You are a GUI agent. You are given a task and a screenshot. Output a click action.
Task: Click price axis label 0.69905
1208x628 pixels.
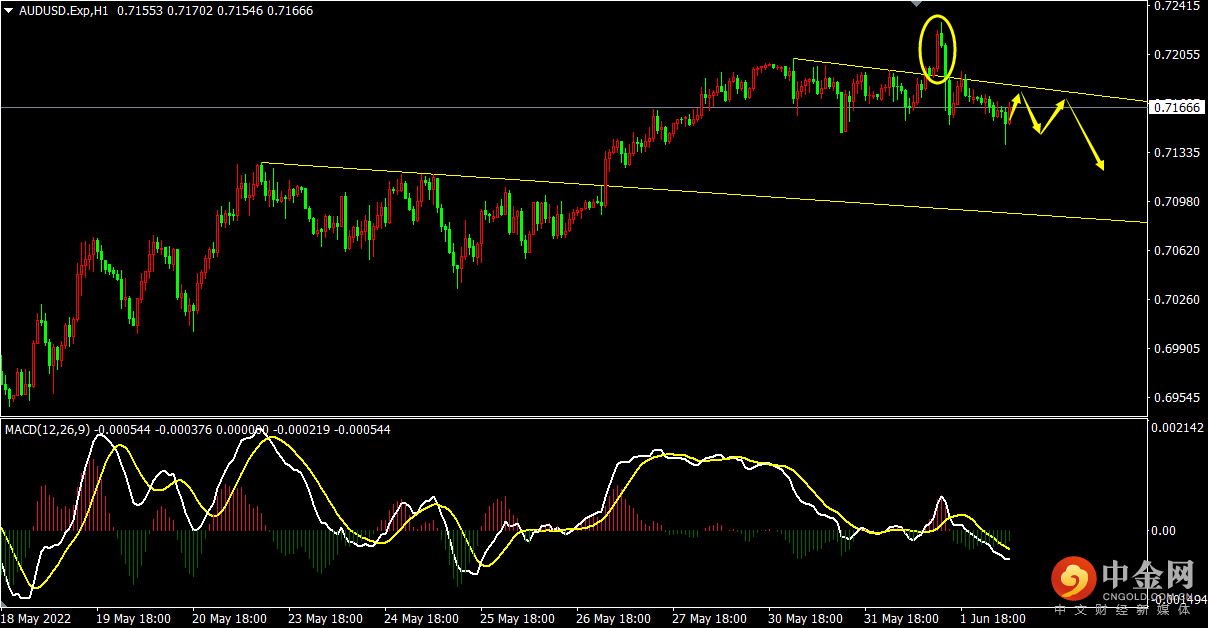(x=1176, y=349)
